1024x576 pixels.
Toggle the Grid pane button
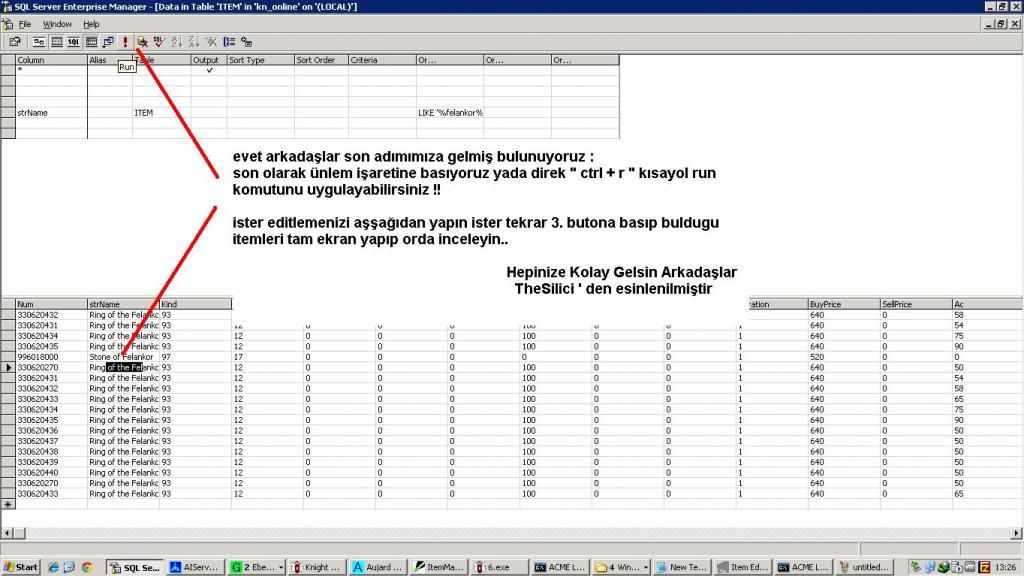(57, 42)
